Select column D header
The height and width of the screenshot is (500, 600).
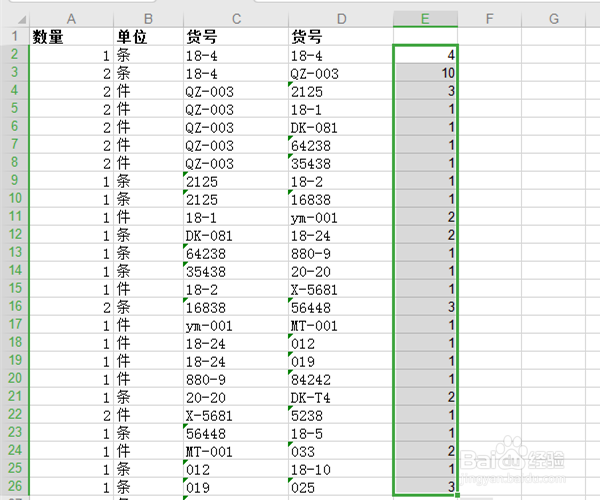click(341, 19)
